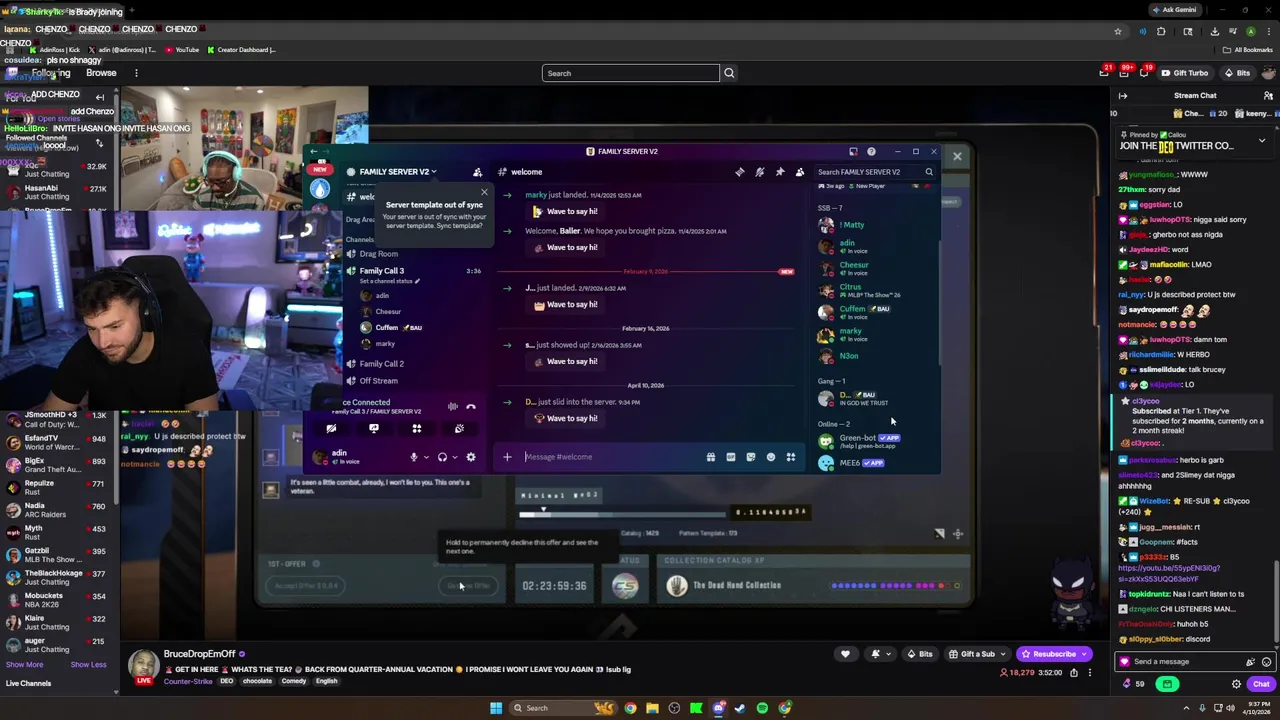Send a gift from Discord message bar
This screenshot has height=720, width=1280.
(x=711, y=457)
